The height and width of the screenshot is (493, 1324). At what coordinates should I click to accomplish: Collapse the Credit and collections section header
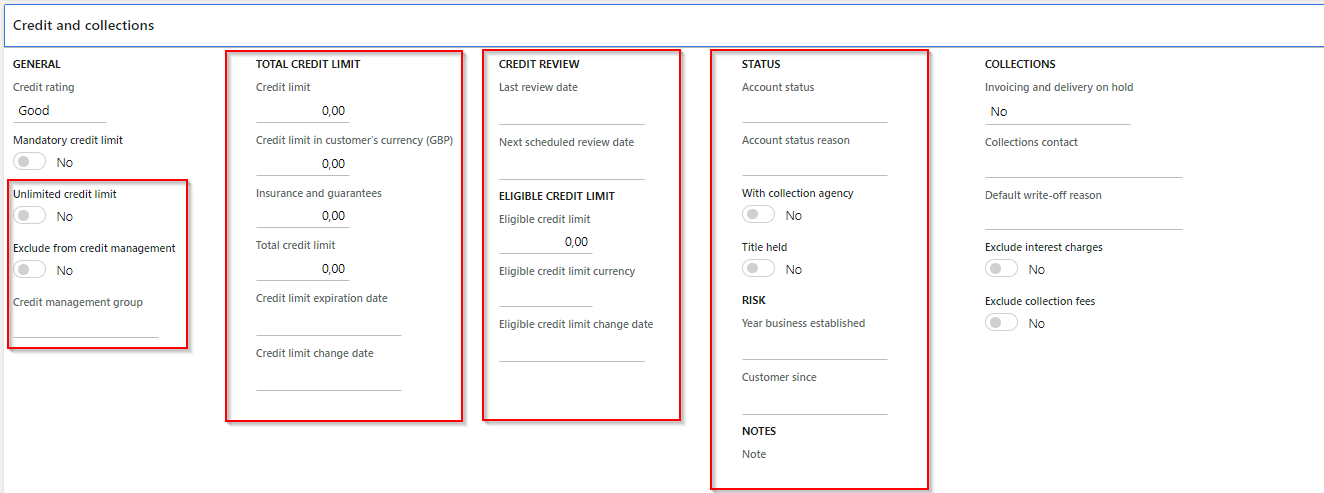click(84, 26)
